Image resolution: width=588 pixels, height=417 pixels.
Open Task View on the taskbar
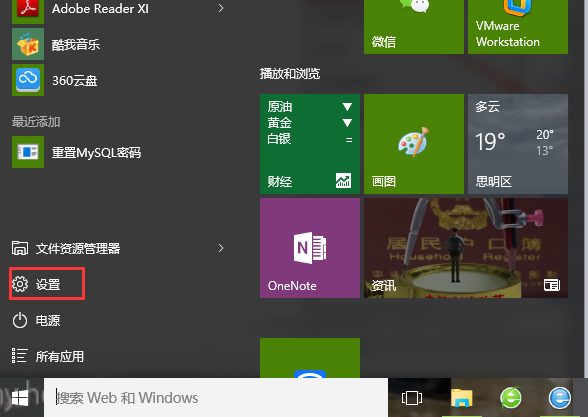pyautogui.click(x=412, y=398)
